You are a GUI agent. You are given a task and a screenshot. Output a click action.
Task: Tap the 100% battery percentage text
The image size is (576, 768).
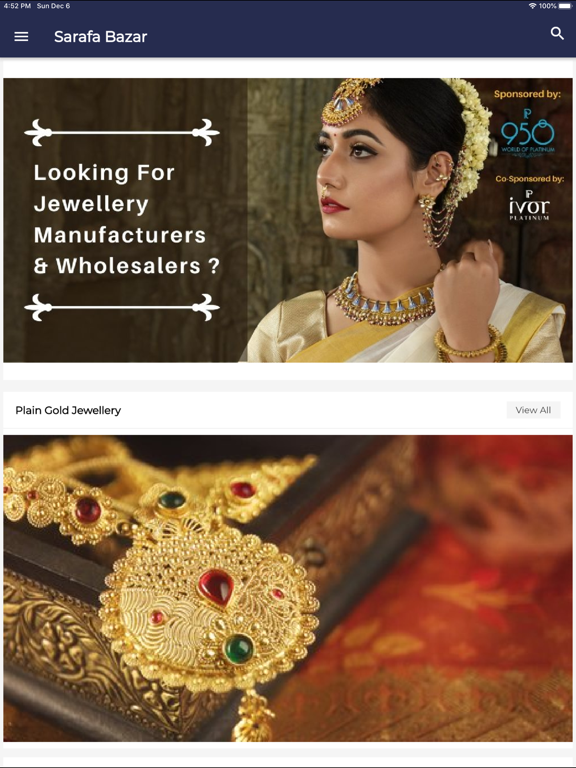(548, 6)
